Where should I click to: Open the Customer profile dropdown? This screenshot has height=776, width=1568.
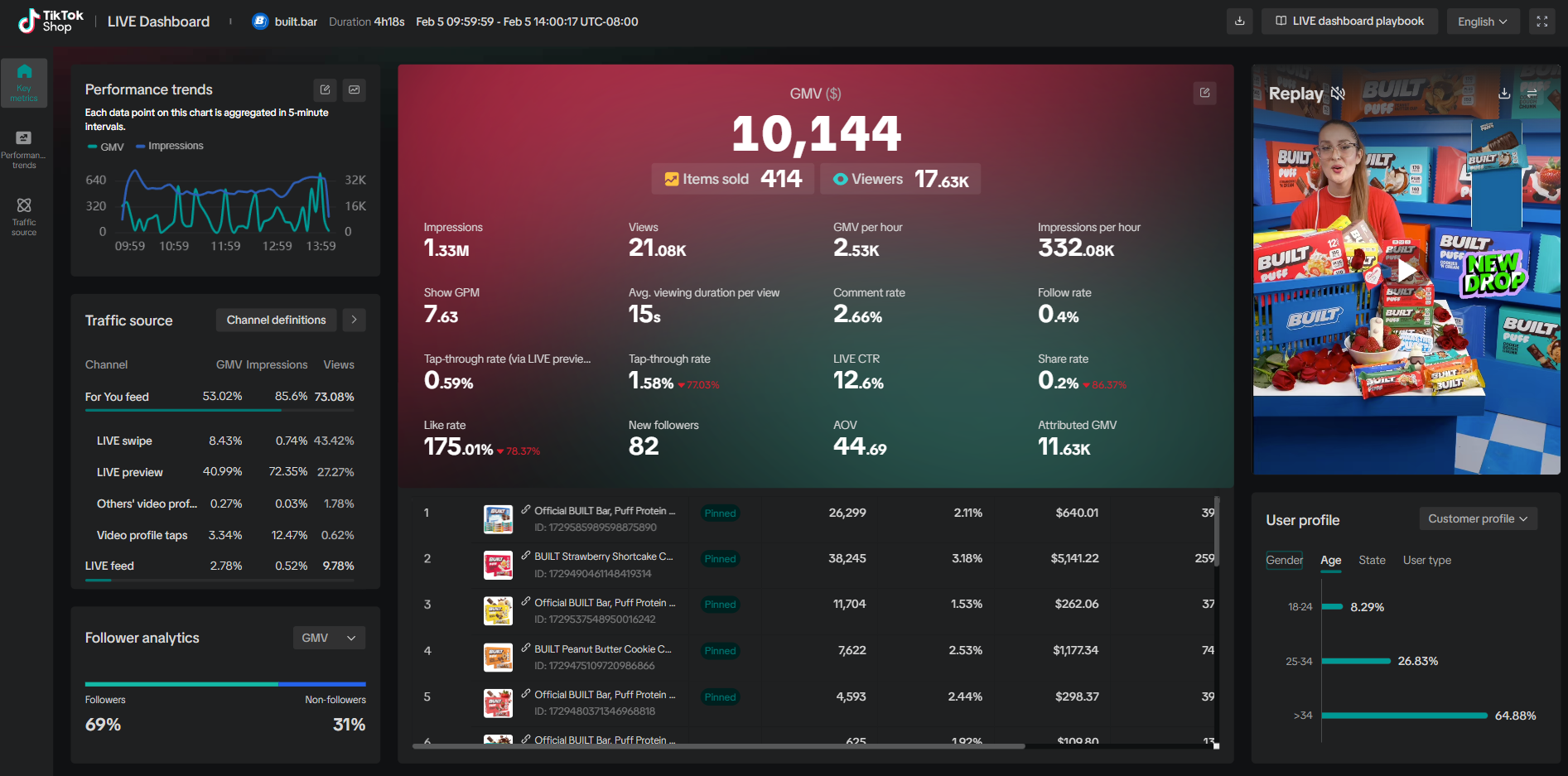coord(1478,518)
